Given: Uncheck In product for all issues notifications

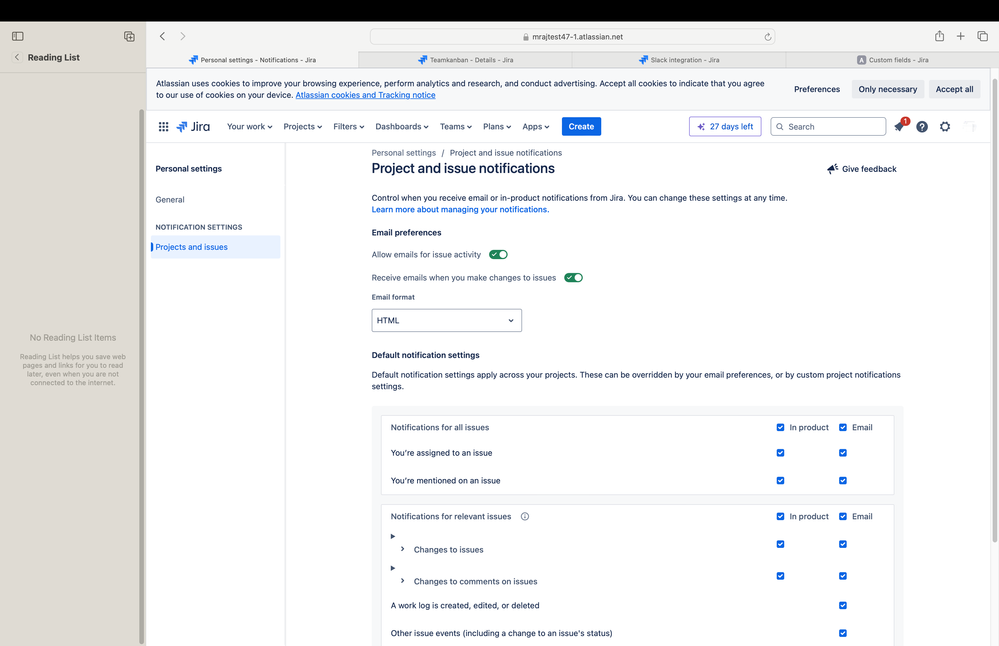Looking at the screenshot, I should pos(780,427).
